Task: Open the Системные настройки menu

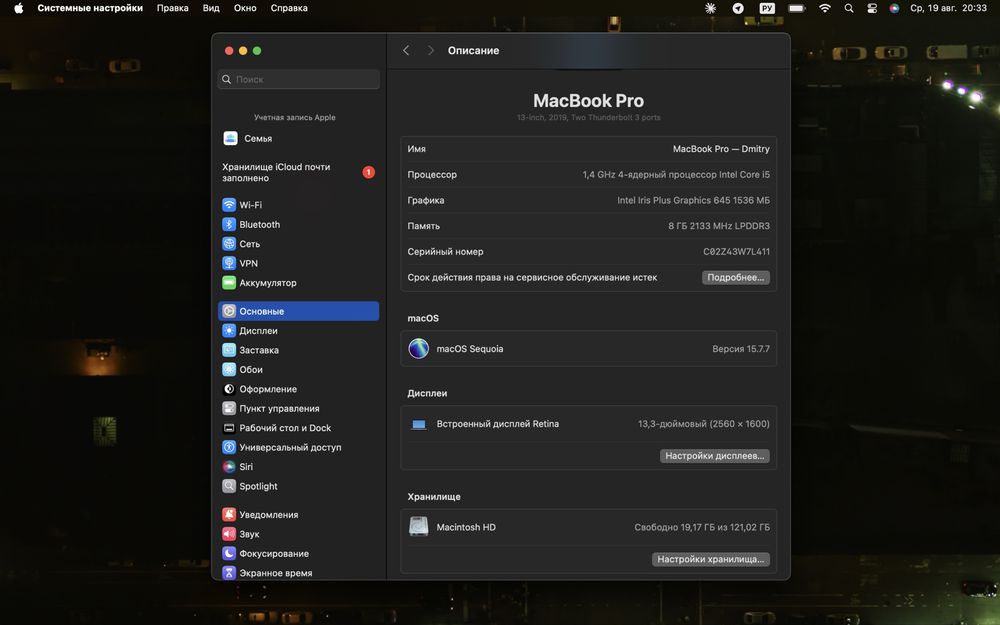Action: [x=90, y=8]
